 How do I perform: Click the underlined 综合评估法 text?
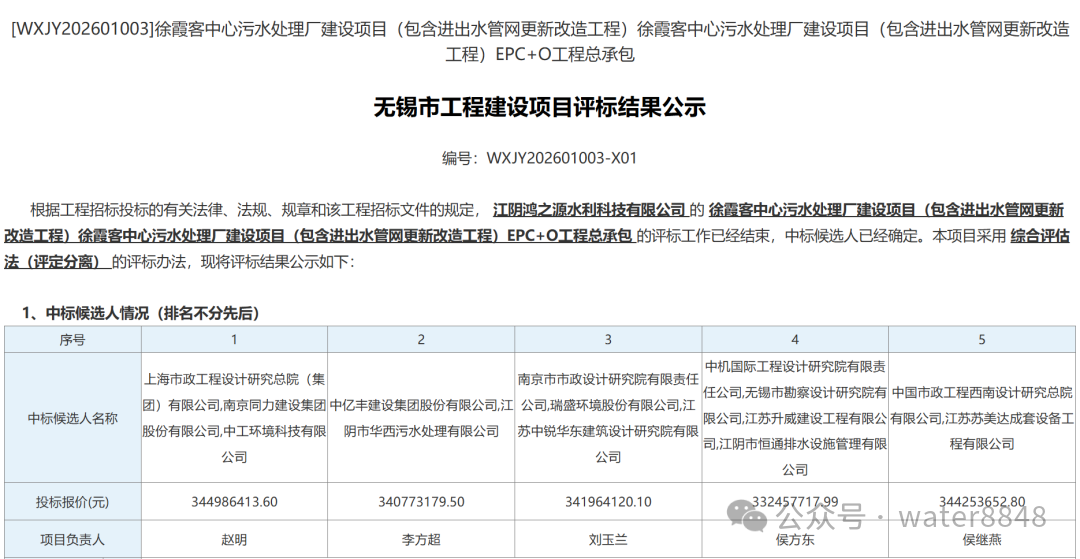point(537,249)
